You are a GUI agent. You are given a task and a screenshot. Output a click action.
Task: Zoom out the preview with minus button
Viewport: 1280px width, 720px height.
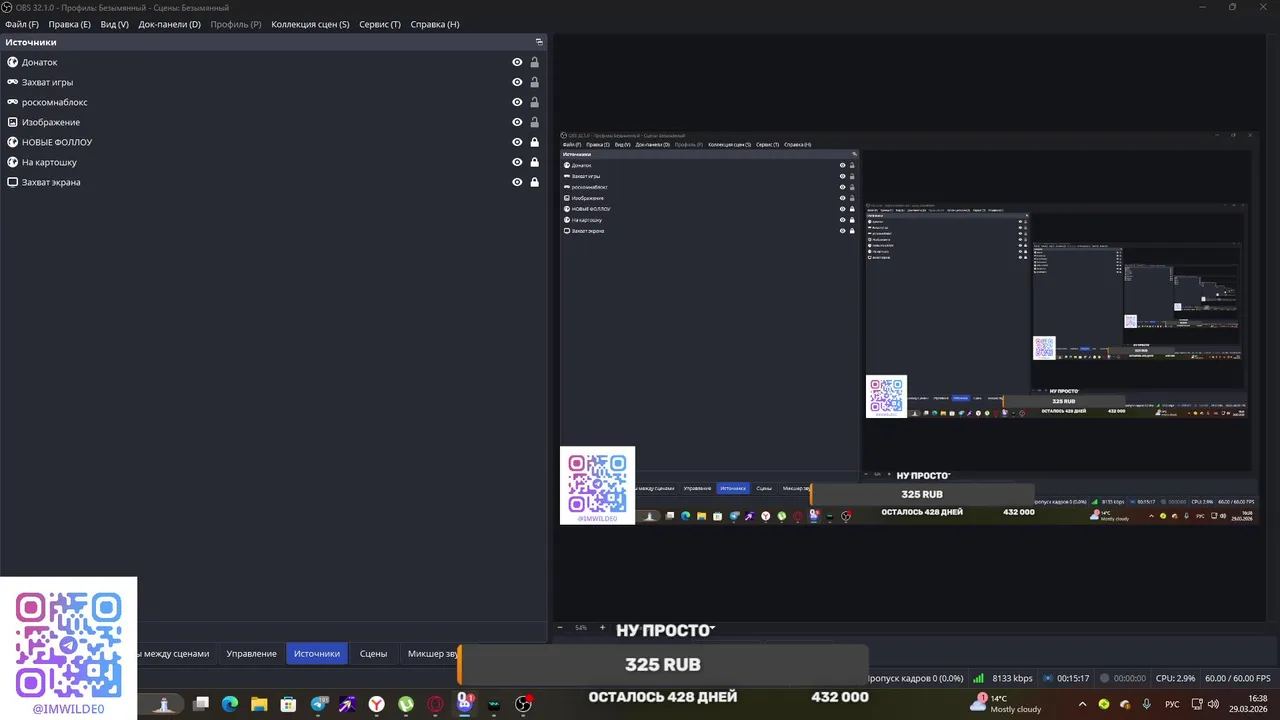(560, 628)
